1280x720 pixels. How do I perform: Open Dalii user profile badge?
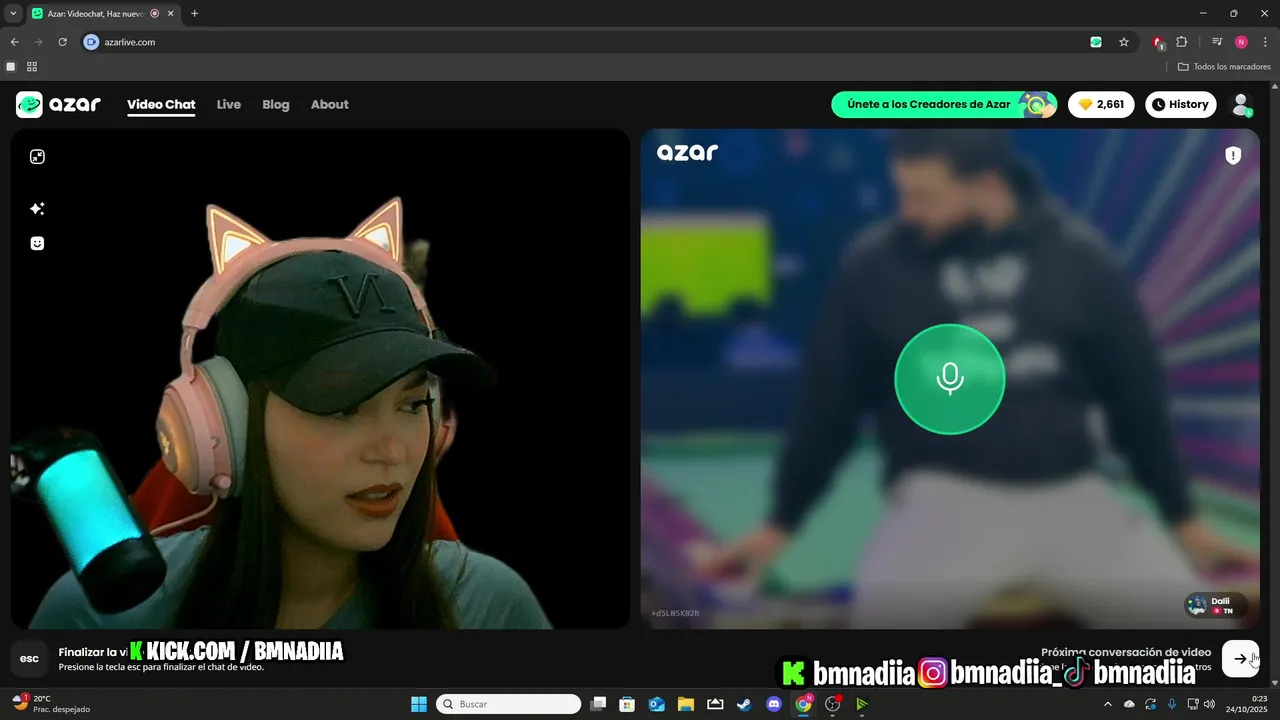point(1215,605)
